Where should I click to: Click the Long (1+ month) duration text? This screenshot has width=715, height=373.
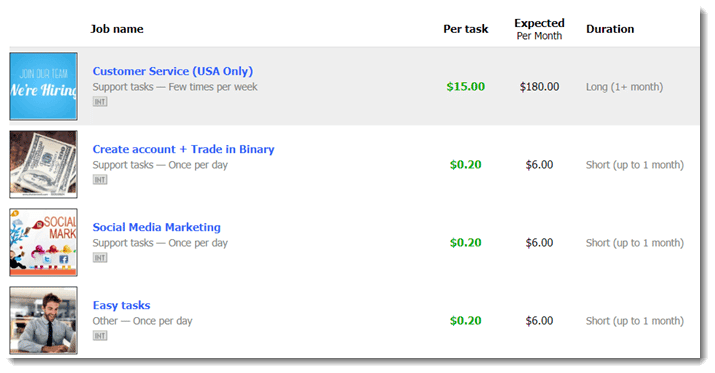[x=624, y=87]
